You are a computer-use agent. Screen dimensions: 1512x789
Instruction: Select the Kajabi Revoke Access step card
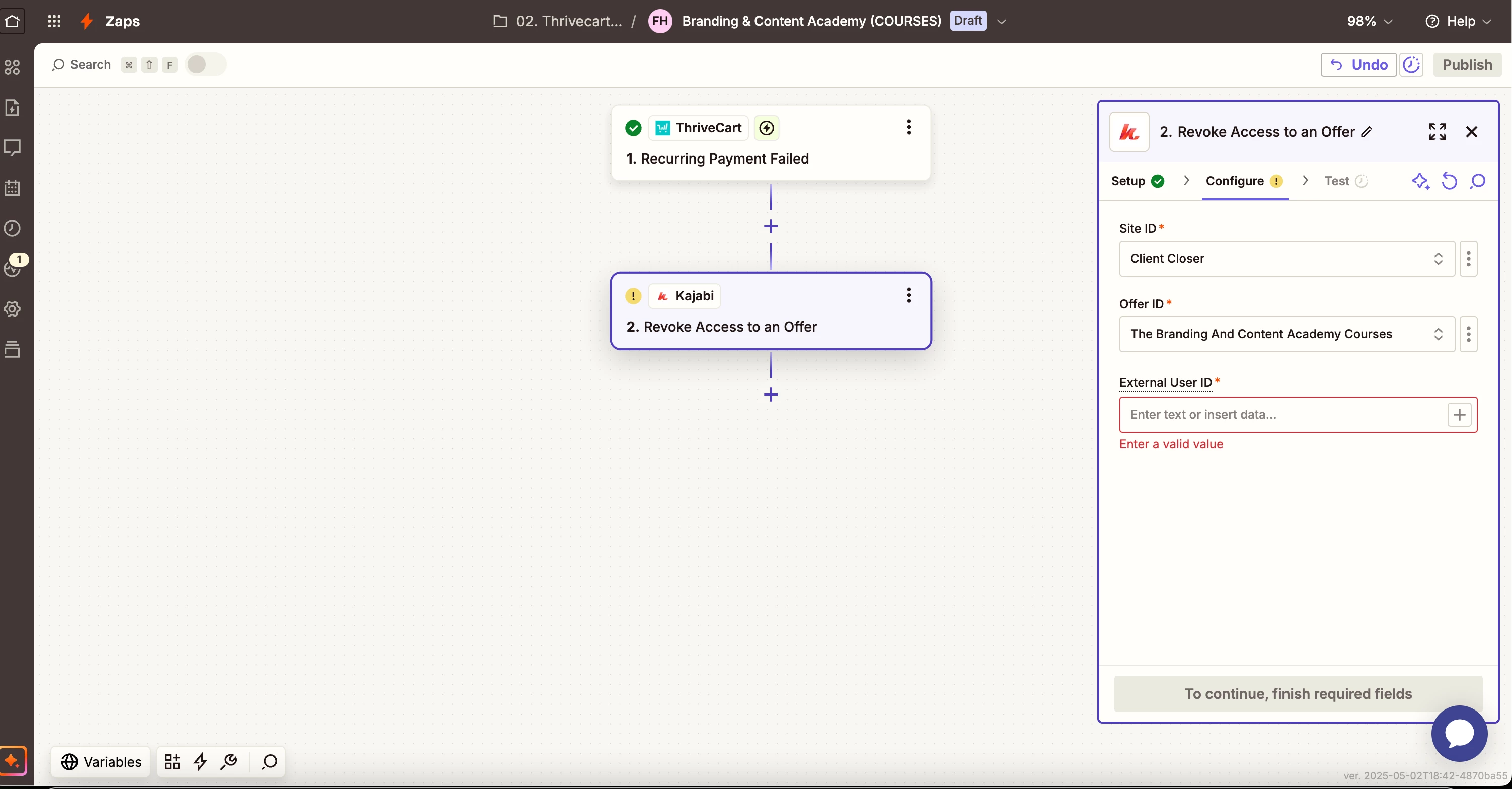tap(771, 311)
